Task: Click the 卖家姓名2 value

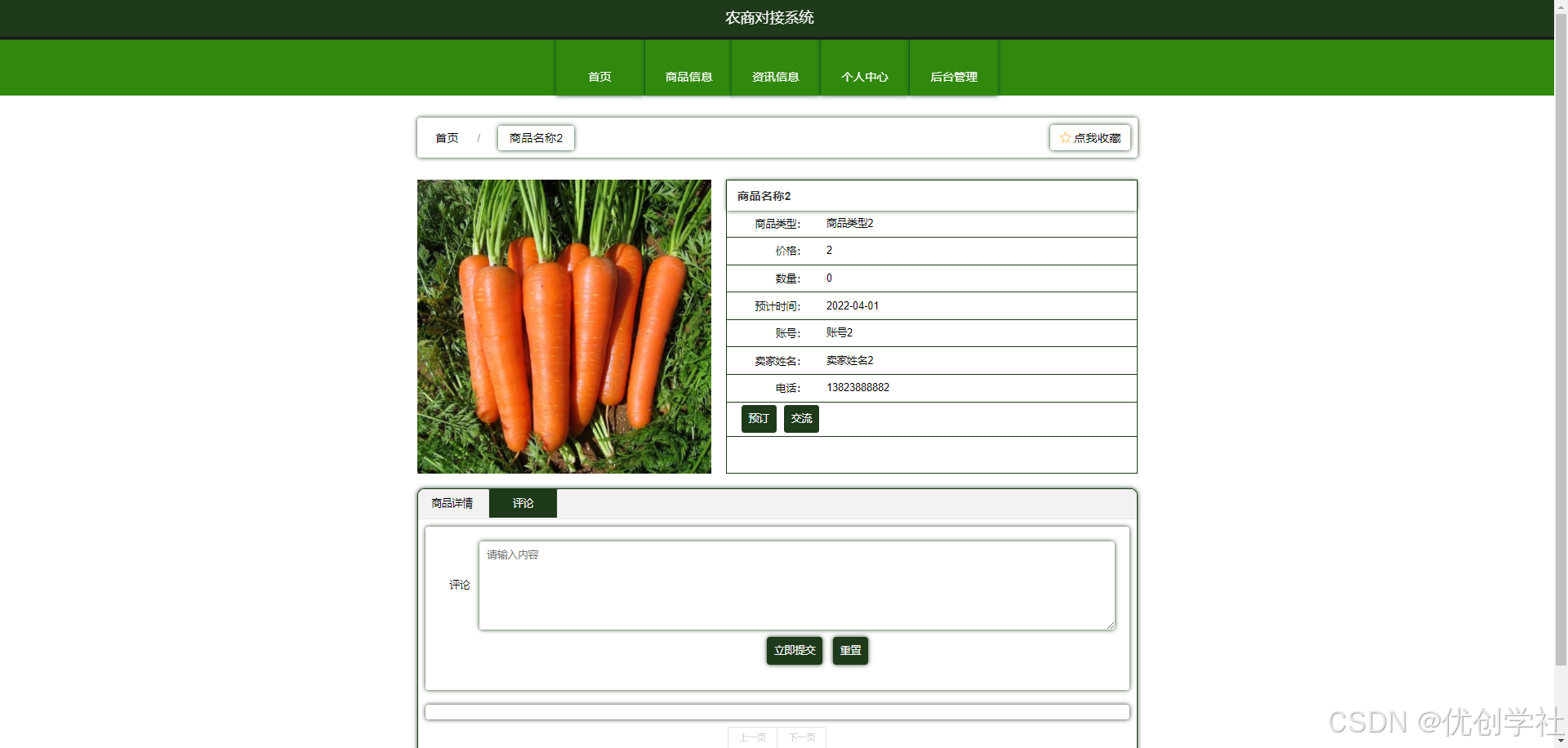Action: pos(849,361)
